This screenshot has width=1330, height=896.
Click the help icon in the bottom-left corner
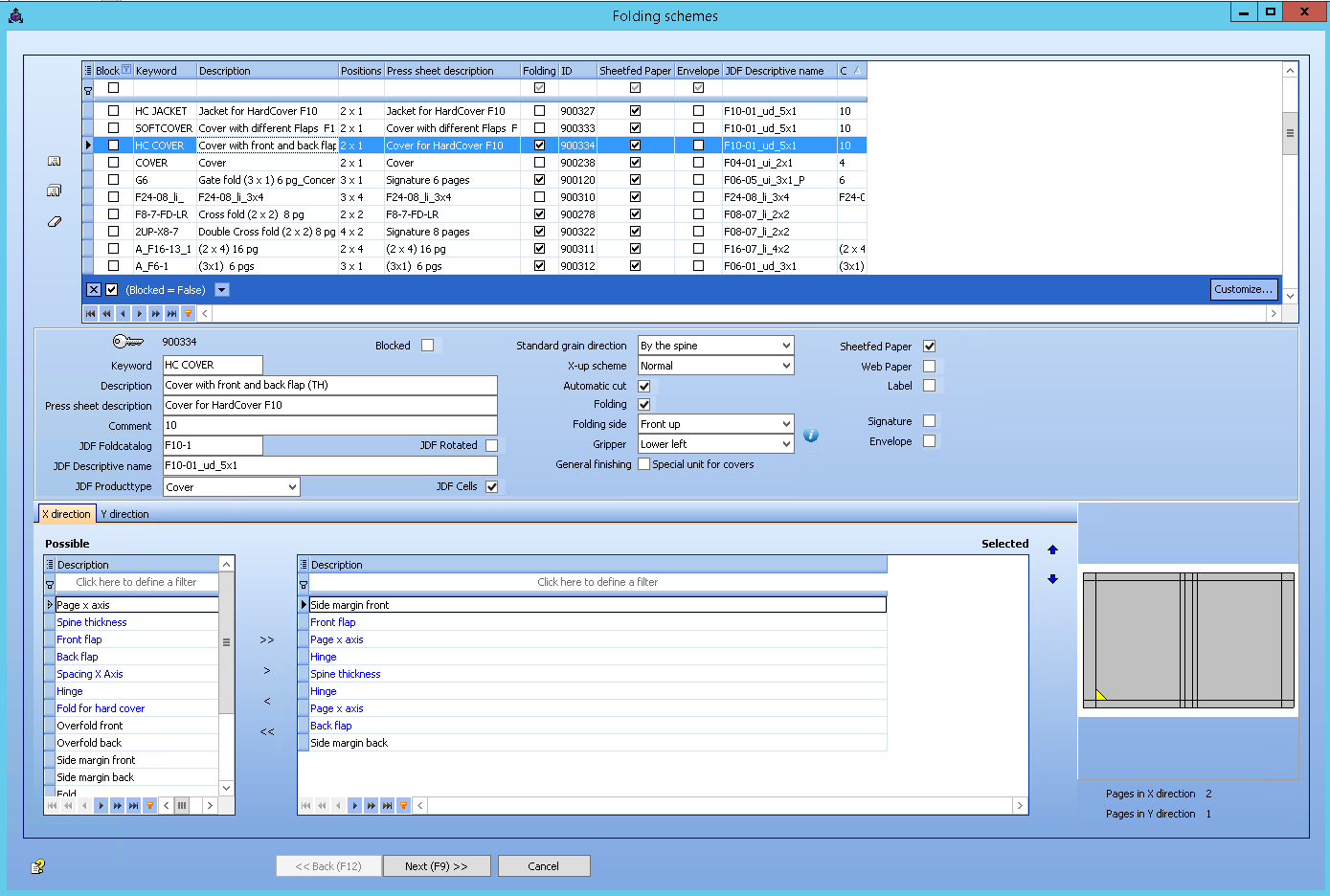click(x=37, y=866)
